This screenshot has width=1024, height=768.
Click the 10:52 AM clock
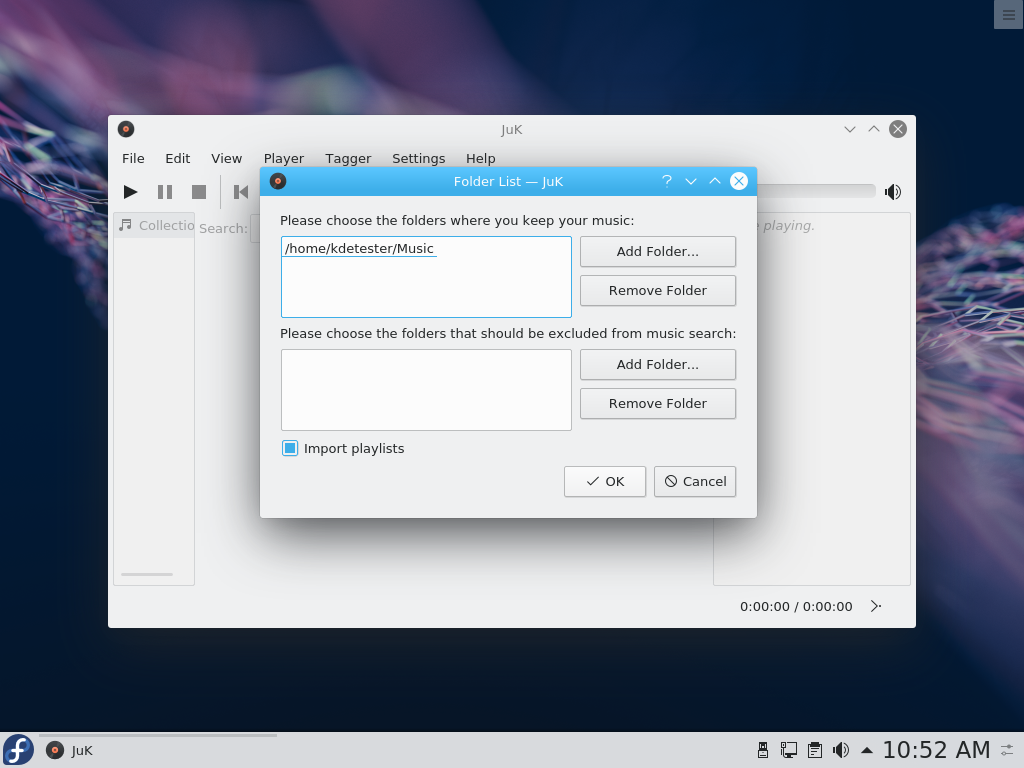tap(936, 750)
